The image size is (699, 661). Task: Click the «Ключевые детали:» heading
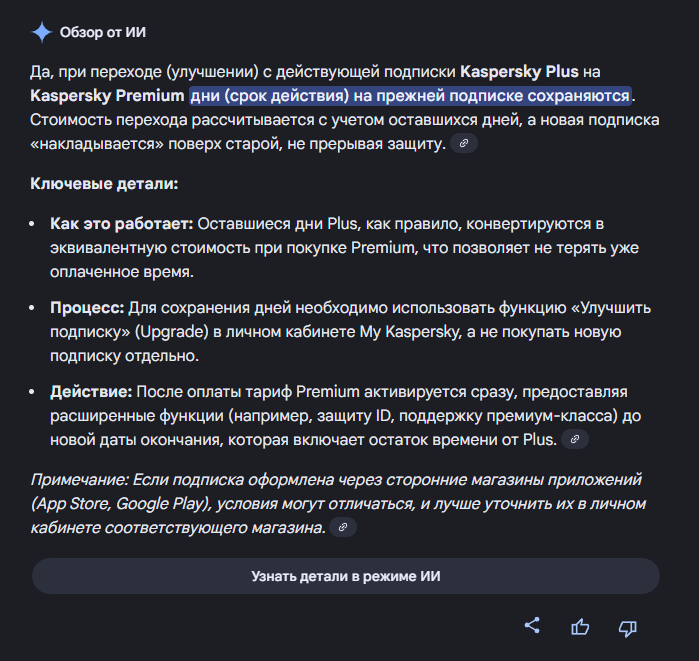(x=104, y=185)
